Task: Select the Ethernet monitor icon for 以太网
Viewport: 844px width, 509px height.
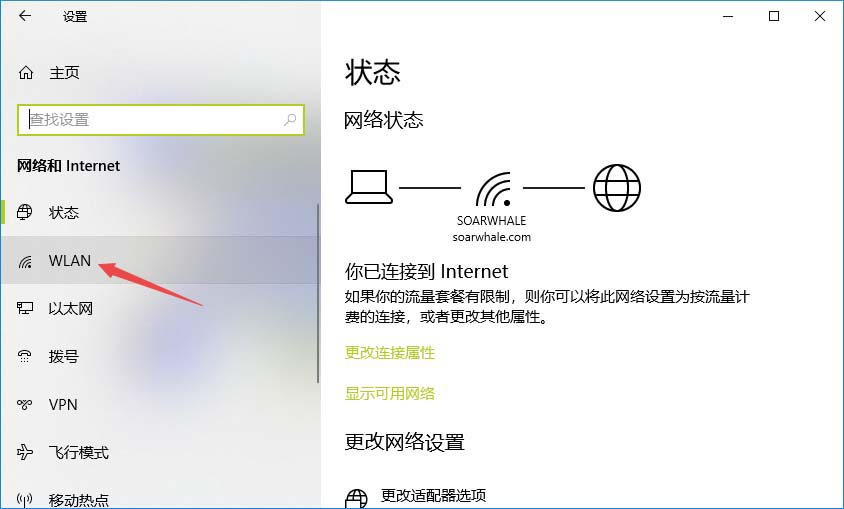Action: (x=25, y=308)
